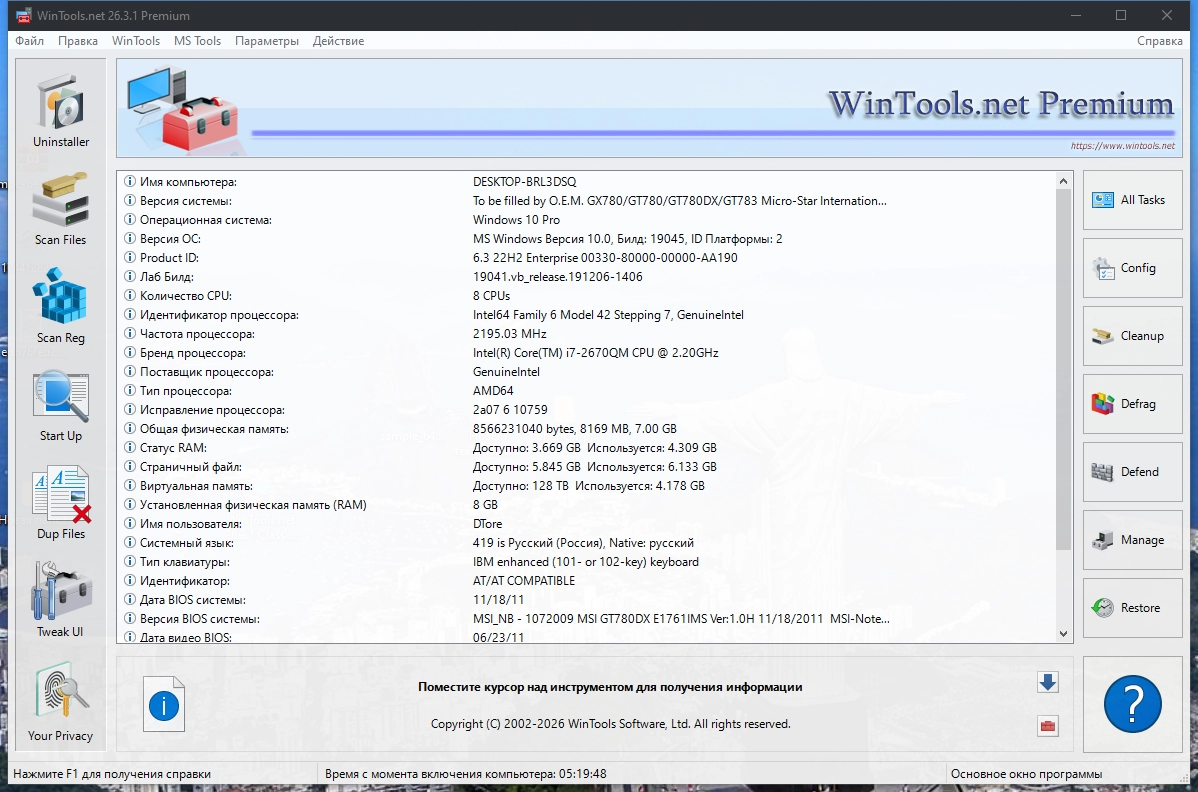Viewport: 1198px width, 792px height.
Task: Open the Config panel
Action: point(1132,268)
